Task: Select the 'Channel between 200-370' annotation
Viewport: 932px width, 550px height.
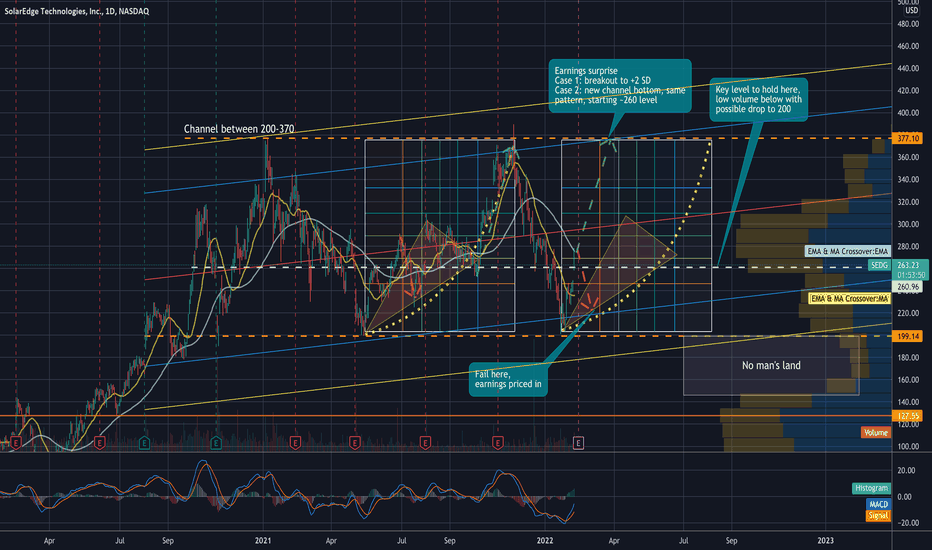Action: click(x=239, y=129)
